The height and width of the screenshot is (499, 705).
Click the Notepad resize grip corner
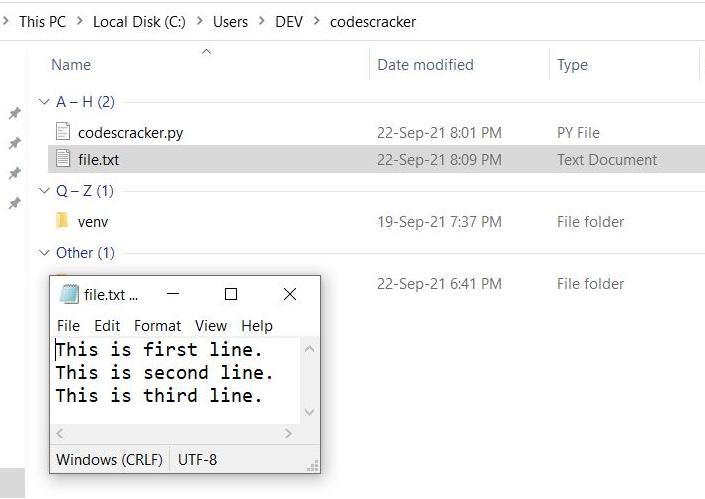click(x=313, y=465)
